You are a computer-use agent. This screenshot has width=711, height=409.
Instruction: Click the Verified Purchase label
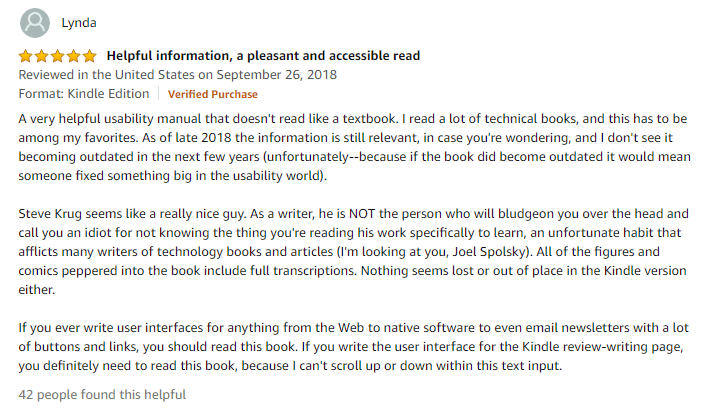213,94
